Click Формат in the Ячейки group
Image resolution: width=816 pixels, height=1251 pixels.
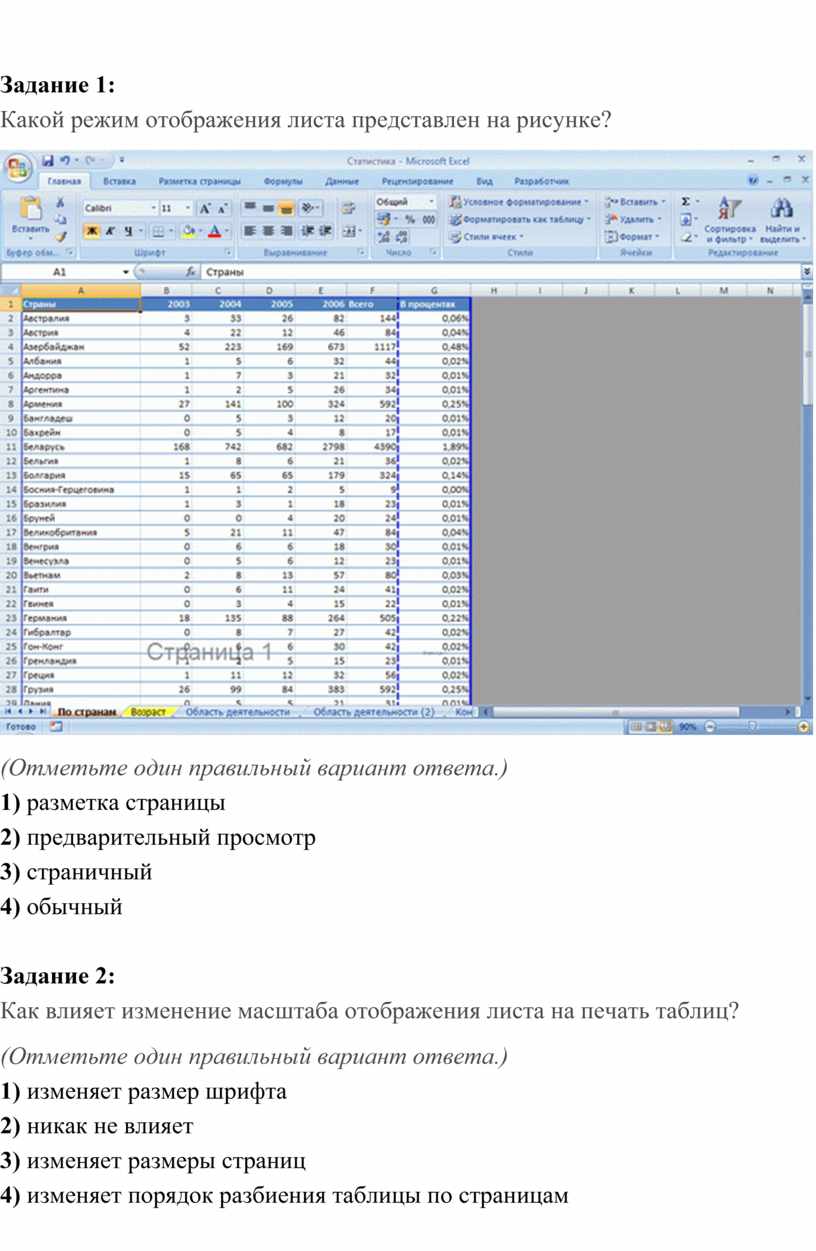pyautogui.click(x=632, y=237)
